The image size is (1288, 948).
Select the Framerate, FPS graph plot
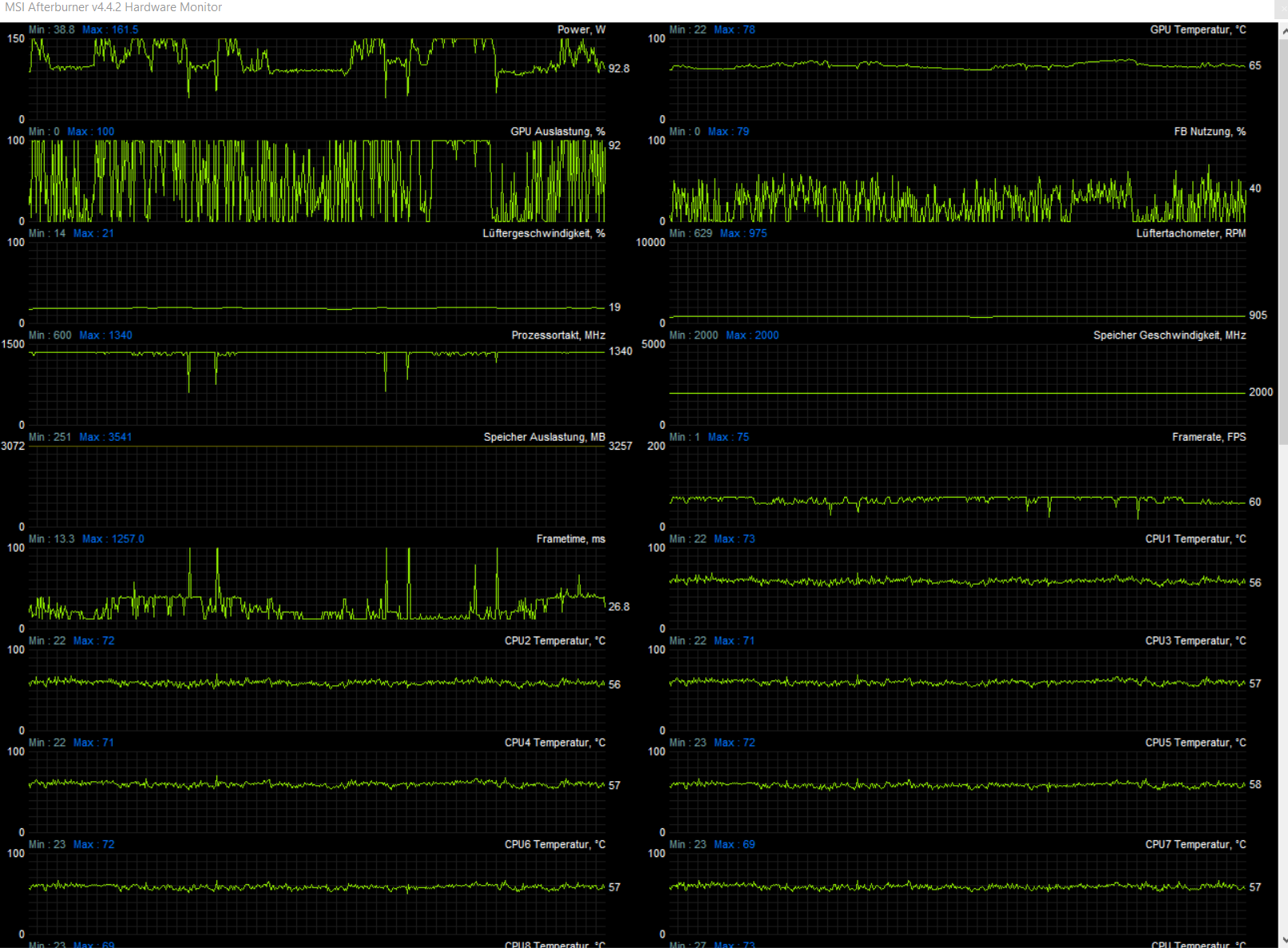pos(958,486)
